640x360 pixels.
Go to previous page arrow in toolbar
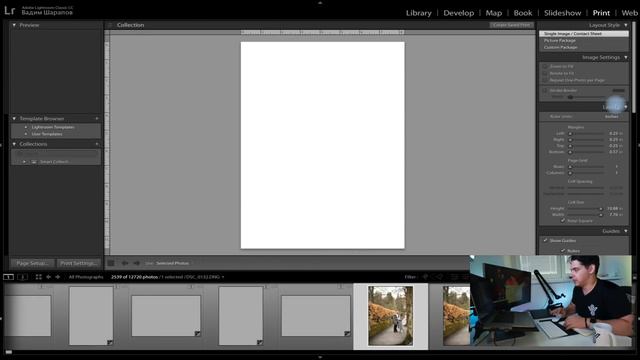pos(125,263)
